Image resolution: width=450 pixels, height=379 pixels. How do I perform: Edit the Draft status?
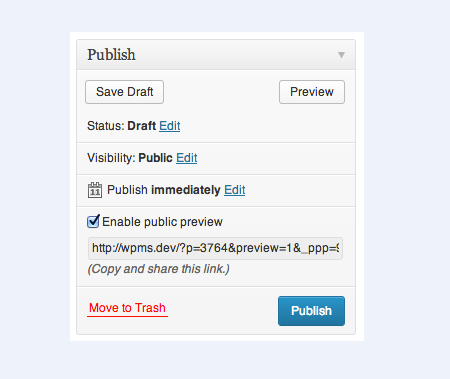click(x=170, y=126)
